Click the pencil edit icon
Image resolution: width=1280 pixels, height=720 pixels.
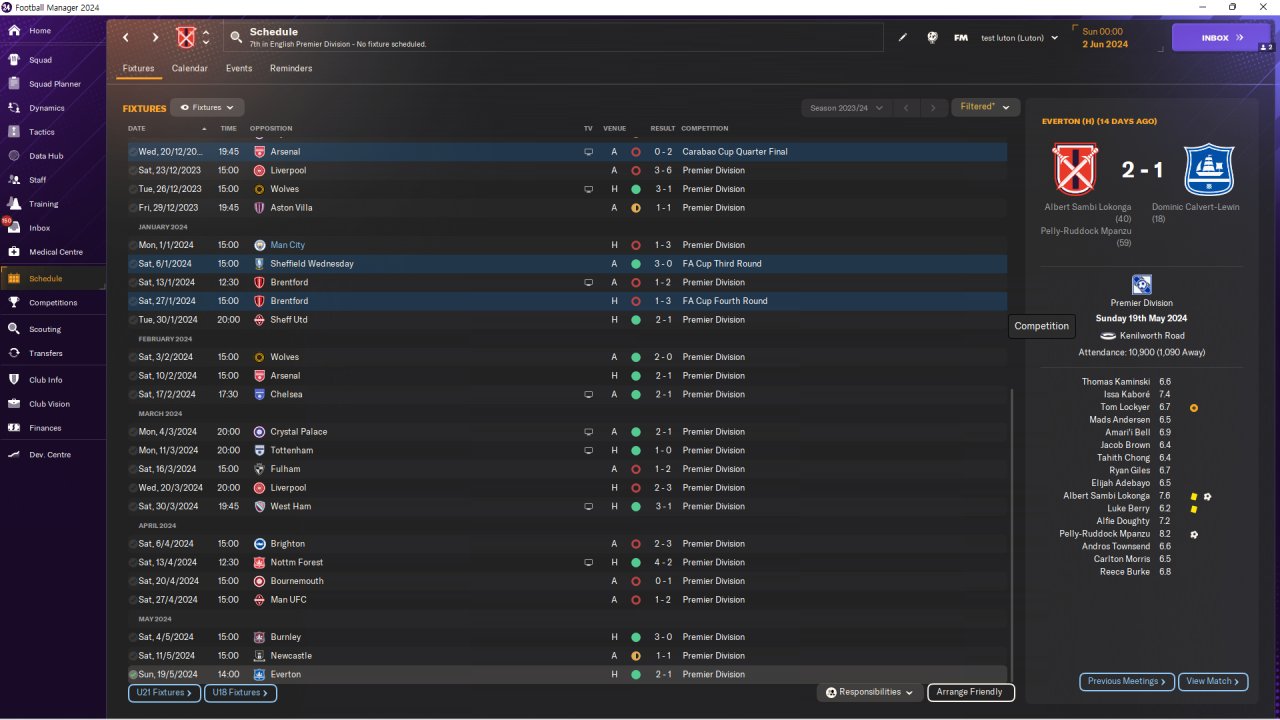(x=903, y=38)
